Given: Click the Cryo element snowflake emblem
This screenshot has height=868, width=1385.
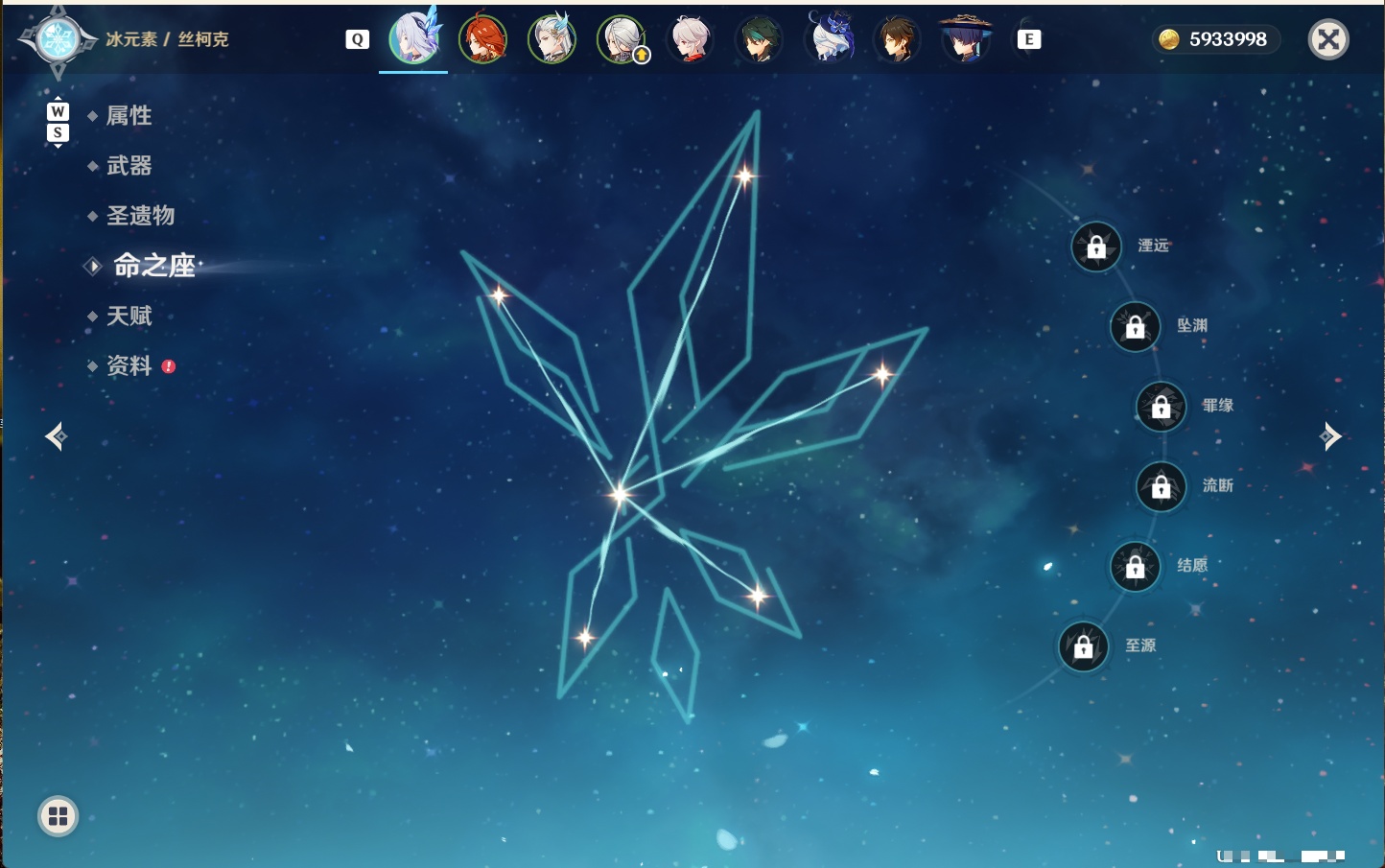Looking at the screenshot, I should tap(58, 39).
